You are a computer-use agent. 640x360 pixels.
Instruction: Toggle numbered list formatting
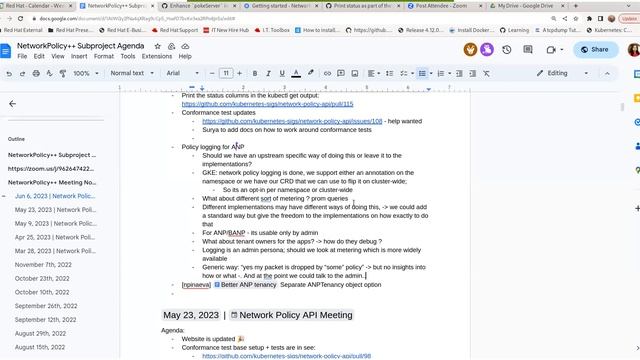440,73
